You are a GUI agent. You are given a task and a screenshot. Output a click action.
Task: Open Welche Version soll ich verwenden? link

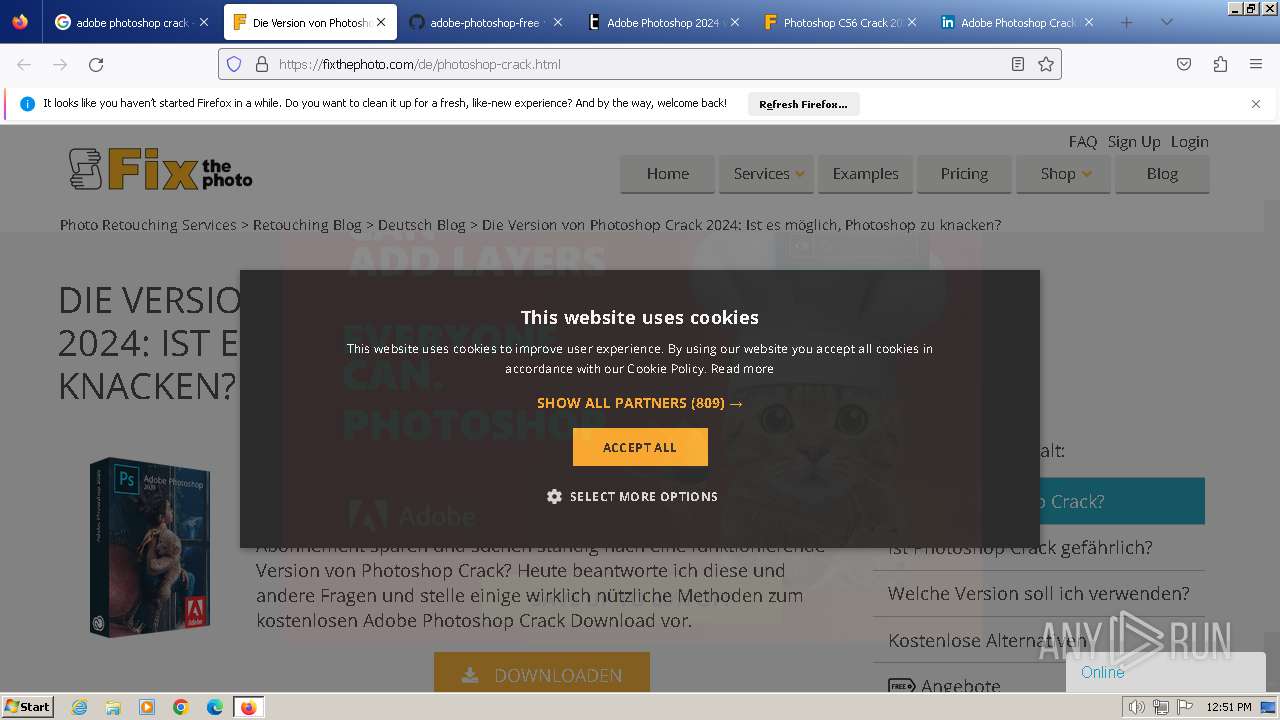[x=1039, y=594]
